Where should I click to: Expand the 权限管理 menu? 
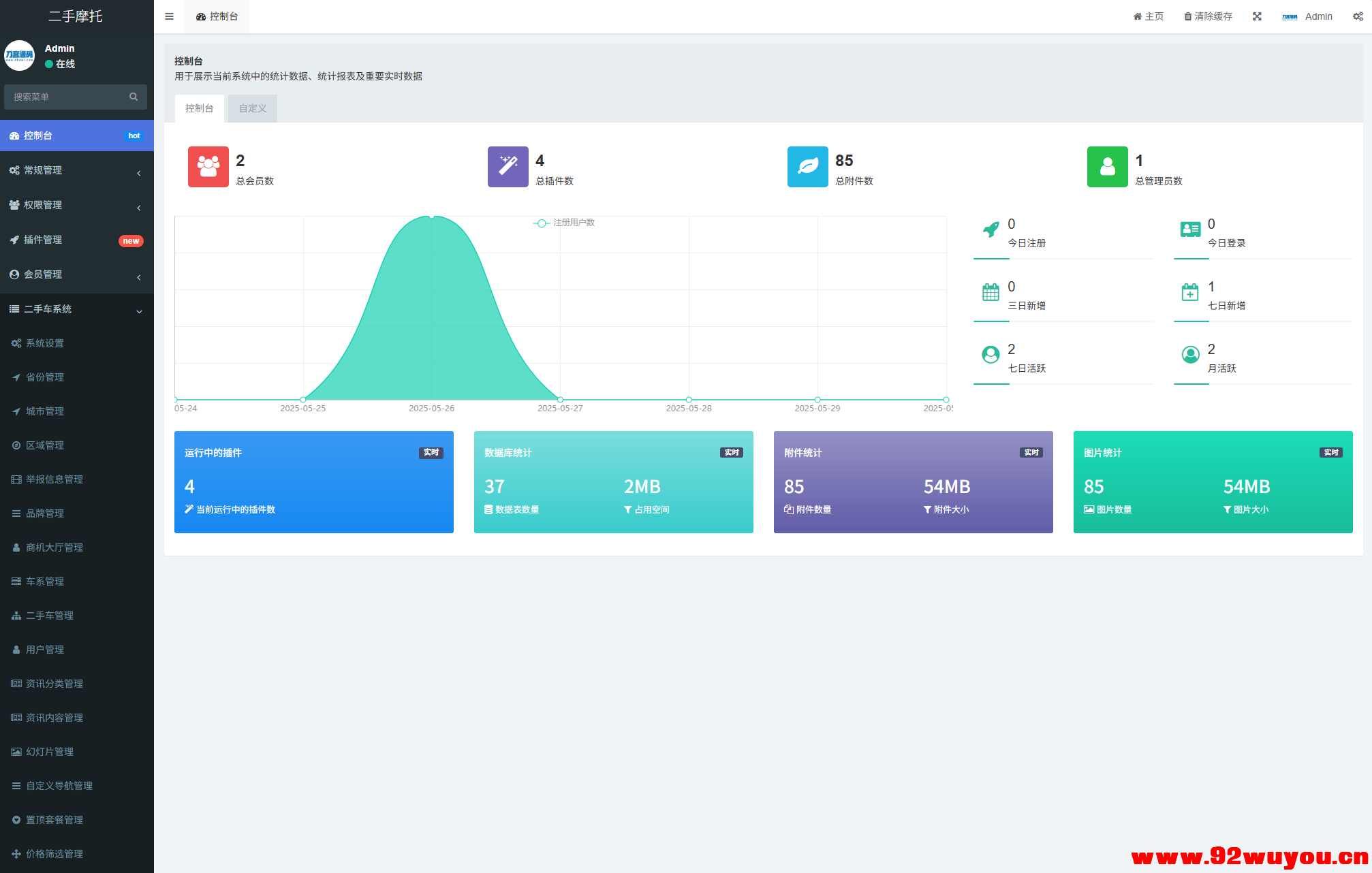tap(76, 205)
